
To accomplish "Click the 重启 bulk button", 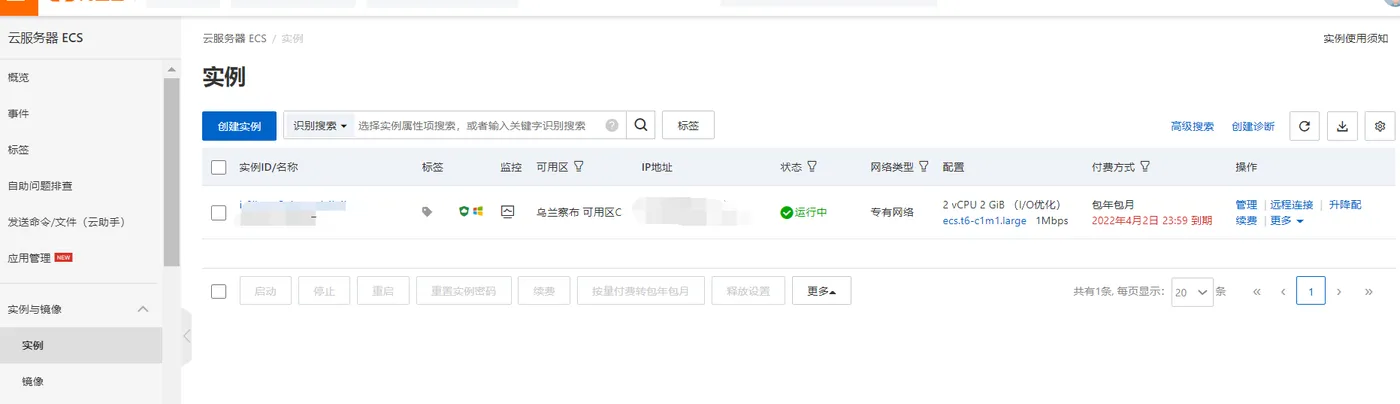I will (383, 291).
